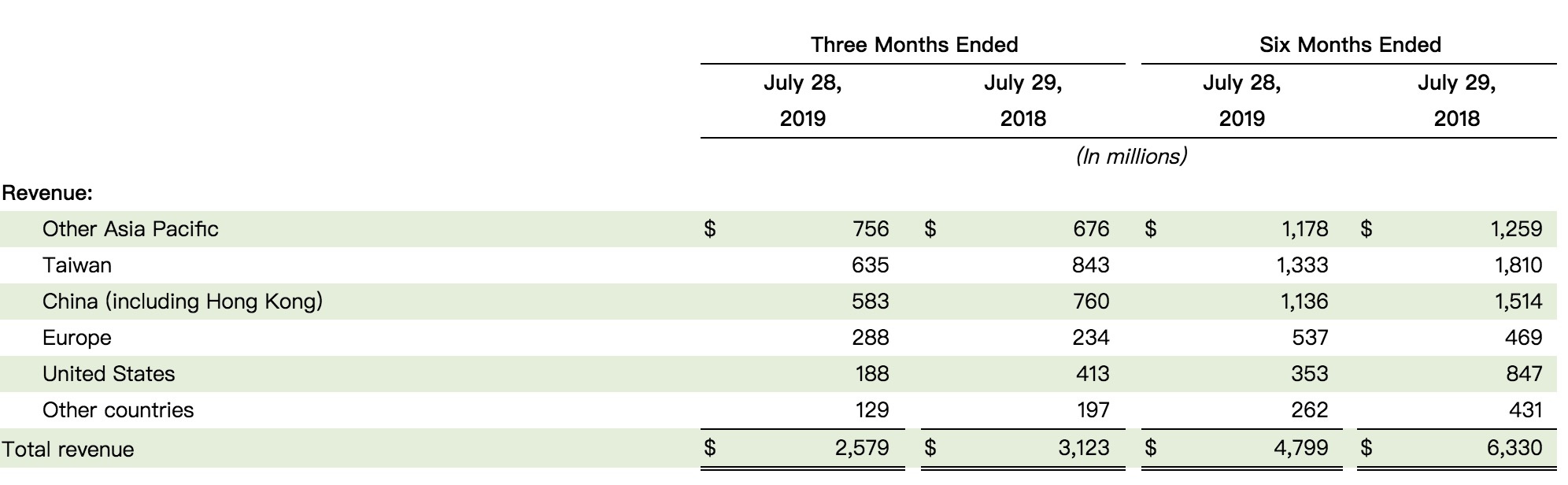
Task: Click the Three Months Ended header
Action: pyautogui.click(x=914, y=45)
